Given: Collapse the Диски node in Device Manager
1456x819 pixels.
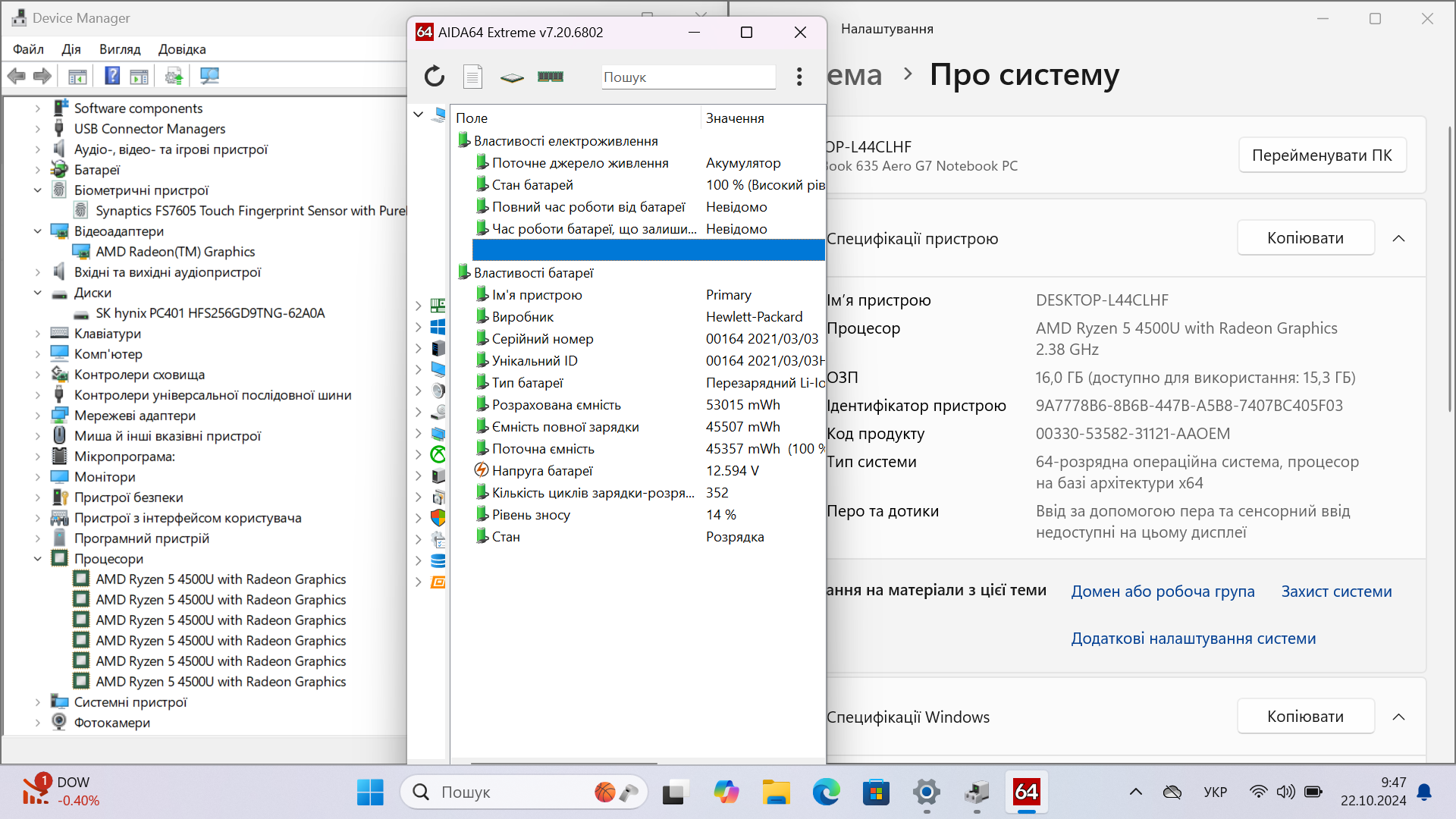Looking at the screenshot, I should click(38, 293).
